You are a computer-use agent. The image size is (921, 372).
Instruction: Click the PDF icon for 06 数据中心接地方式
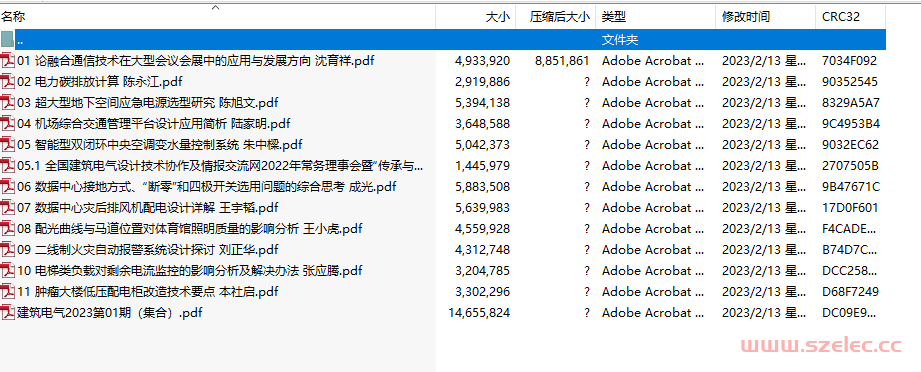click(8, 187)
